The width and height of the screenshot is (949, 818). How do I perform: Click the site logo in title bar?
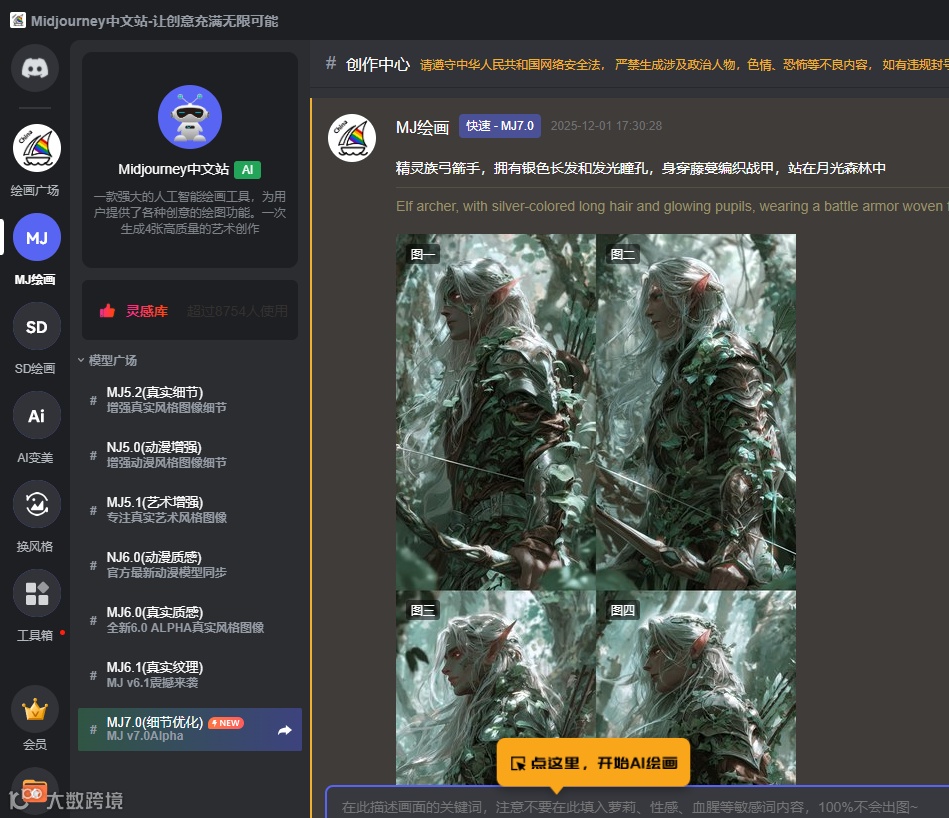(x=18, y=21)
